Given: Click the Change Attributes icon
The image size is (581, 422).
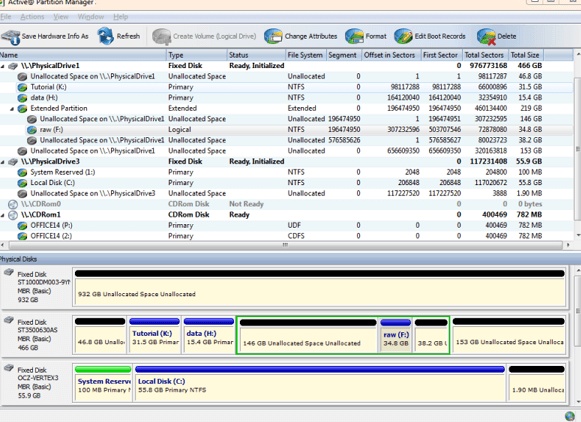Looking at the screenshot, I should pos(273,36).
